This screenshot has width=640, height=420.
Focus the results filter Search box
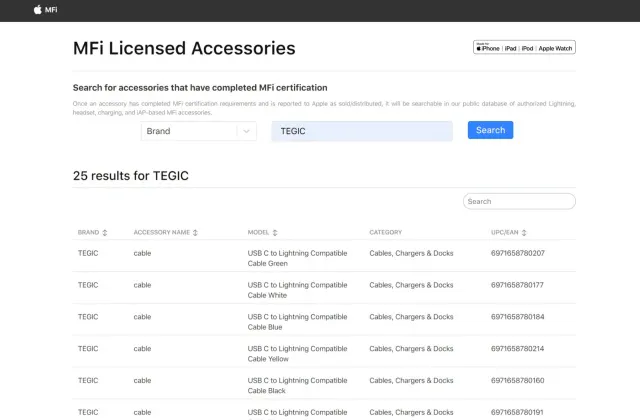click(x=519, y=201)
